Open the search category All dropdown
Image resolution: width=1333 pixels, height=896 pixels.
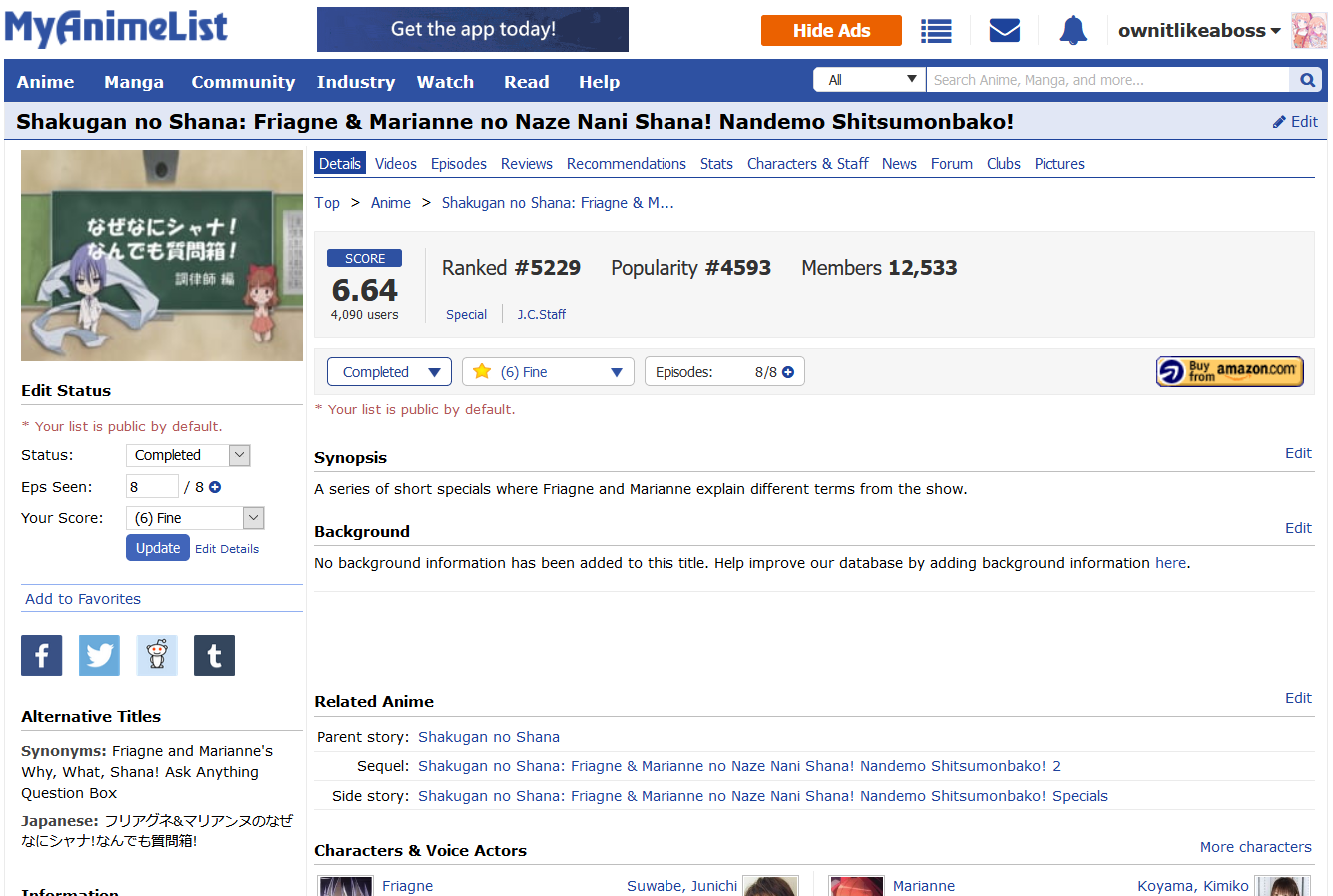coord(869,80)
